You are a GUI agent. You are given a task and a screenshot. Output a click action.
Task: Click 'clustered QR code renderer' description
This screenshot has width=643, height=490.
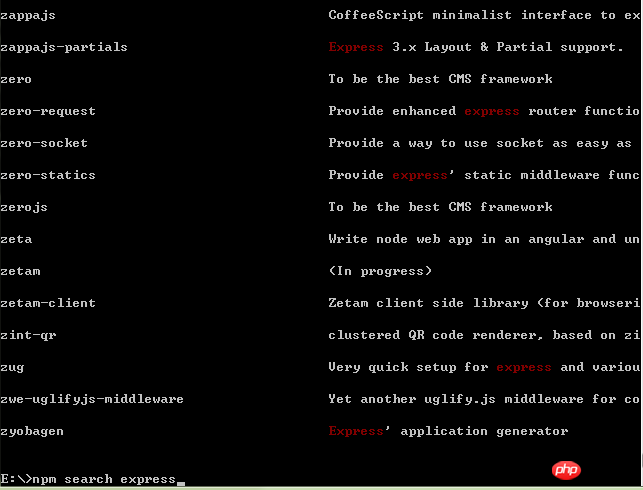[x=484, y=335]
